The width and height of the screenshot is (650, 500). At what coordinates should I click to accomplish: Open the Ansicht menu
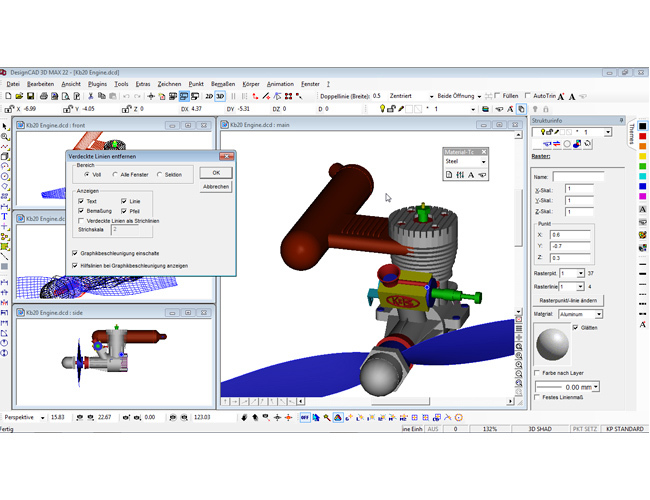[71, 84]
